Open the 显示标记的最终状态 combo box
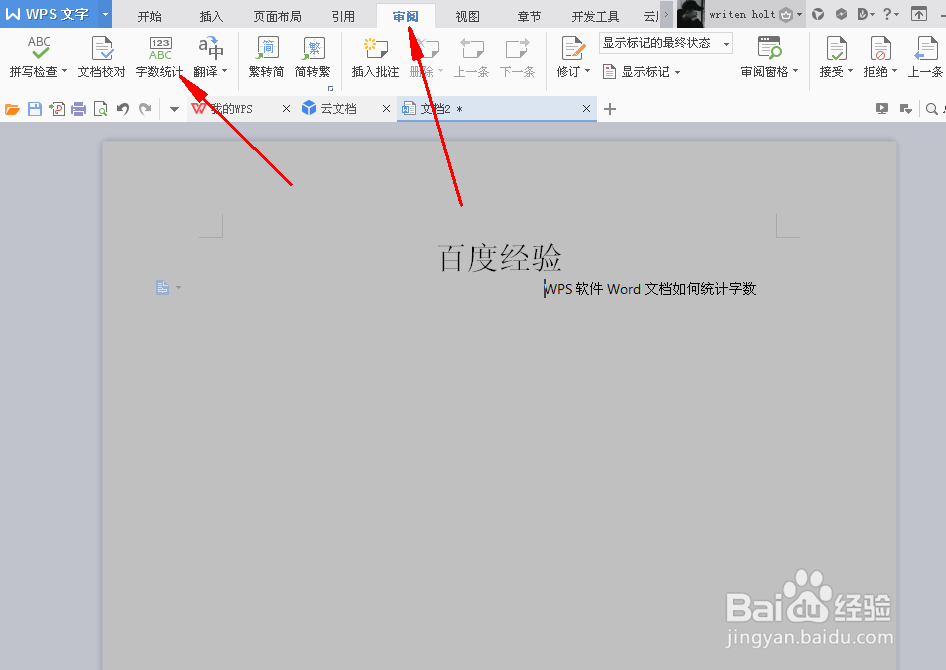The image size is (946, 670). tap(665, 43)
